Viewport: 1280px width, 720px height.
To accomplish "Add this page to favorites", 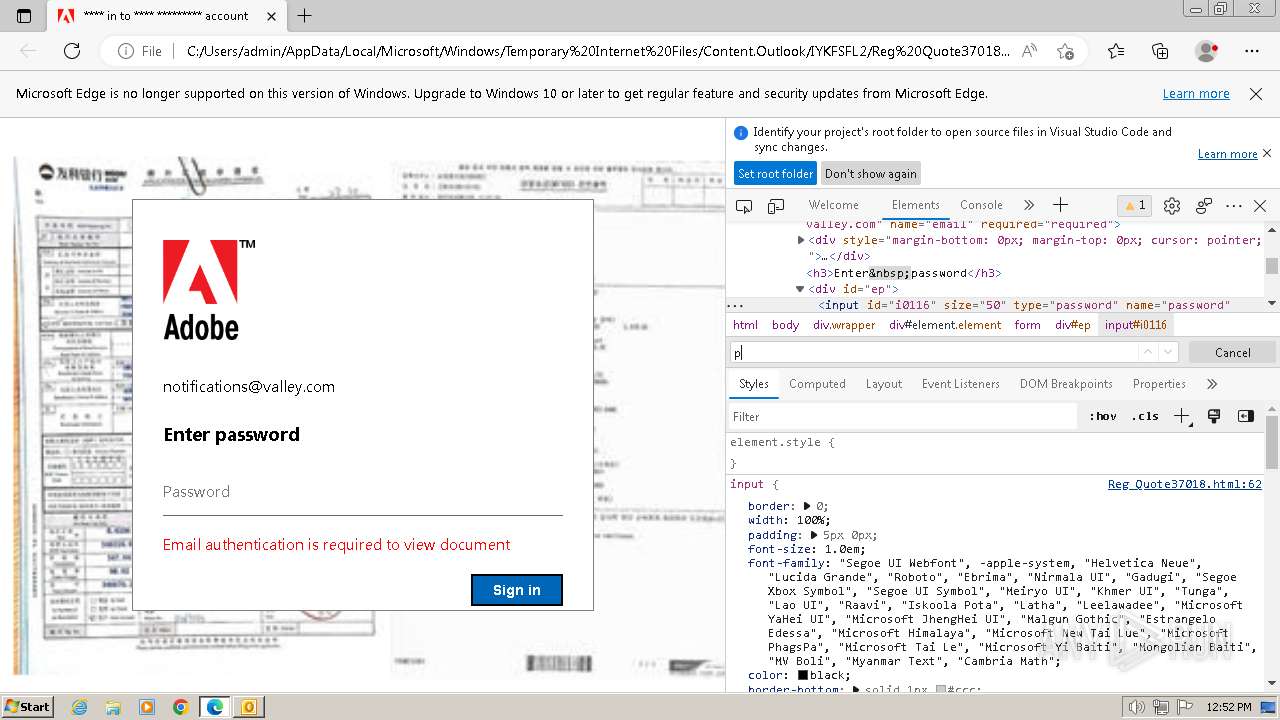I will tap(1066, 51).
